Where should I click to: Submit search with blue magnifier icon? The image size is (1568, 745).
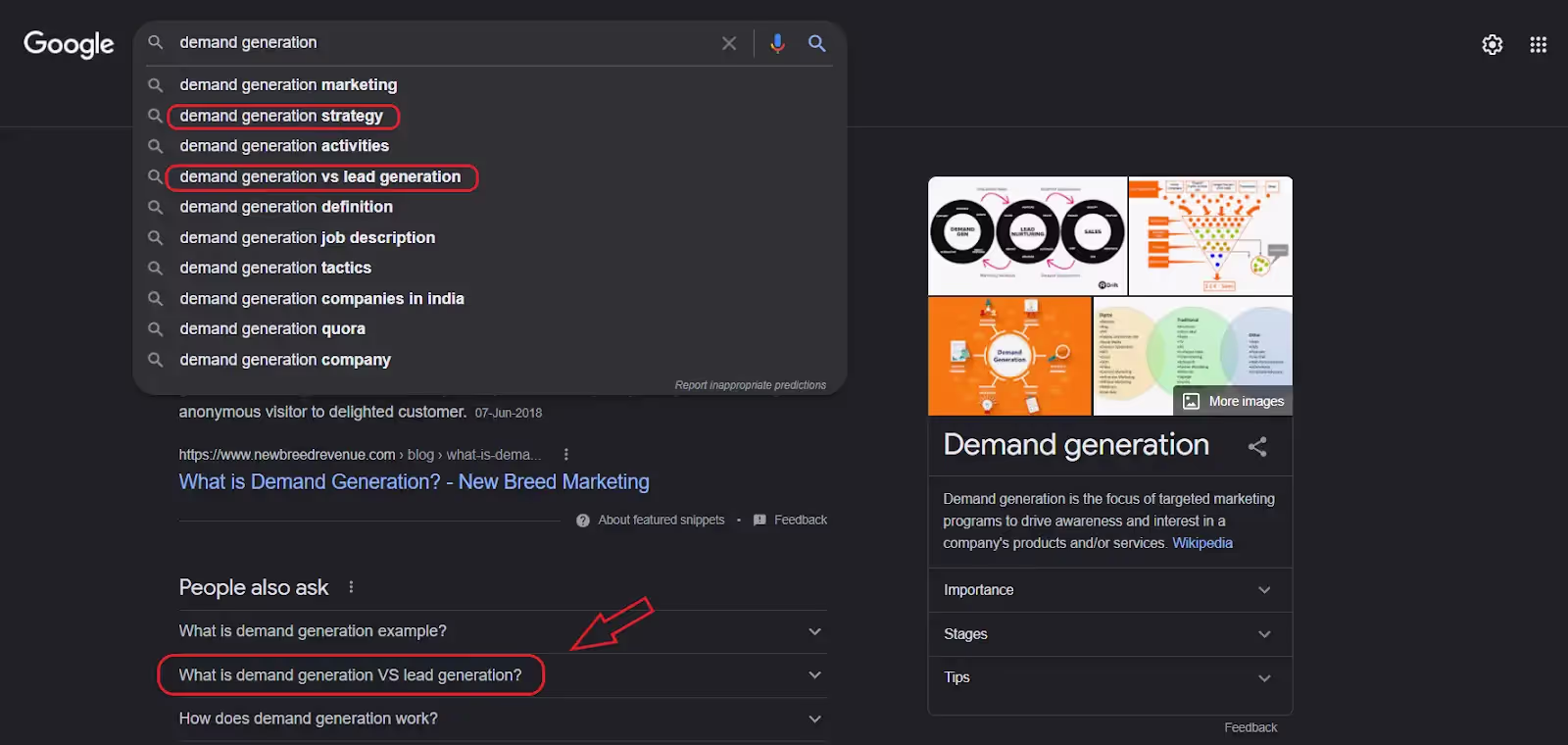816,43
